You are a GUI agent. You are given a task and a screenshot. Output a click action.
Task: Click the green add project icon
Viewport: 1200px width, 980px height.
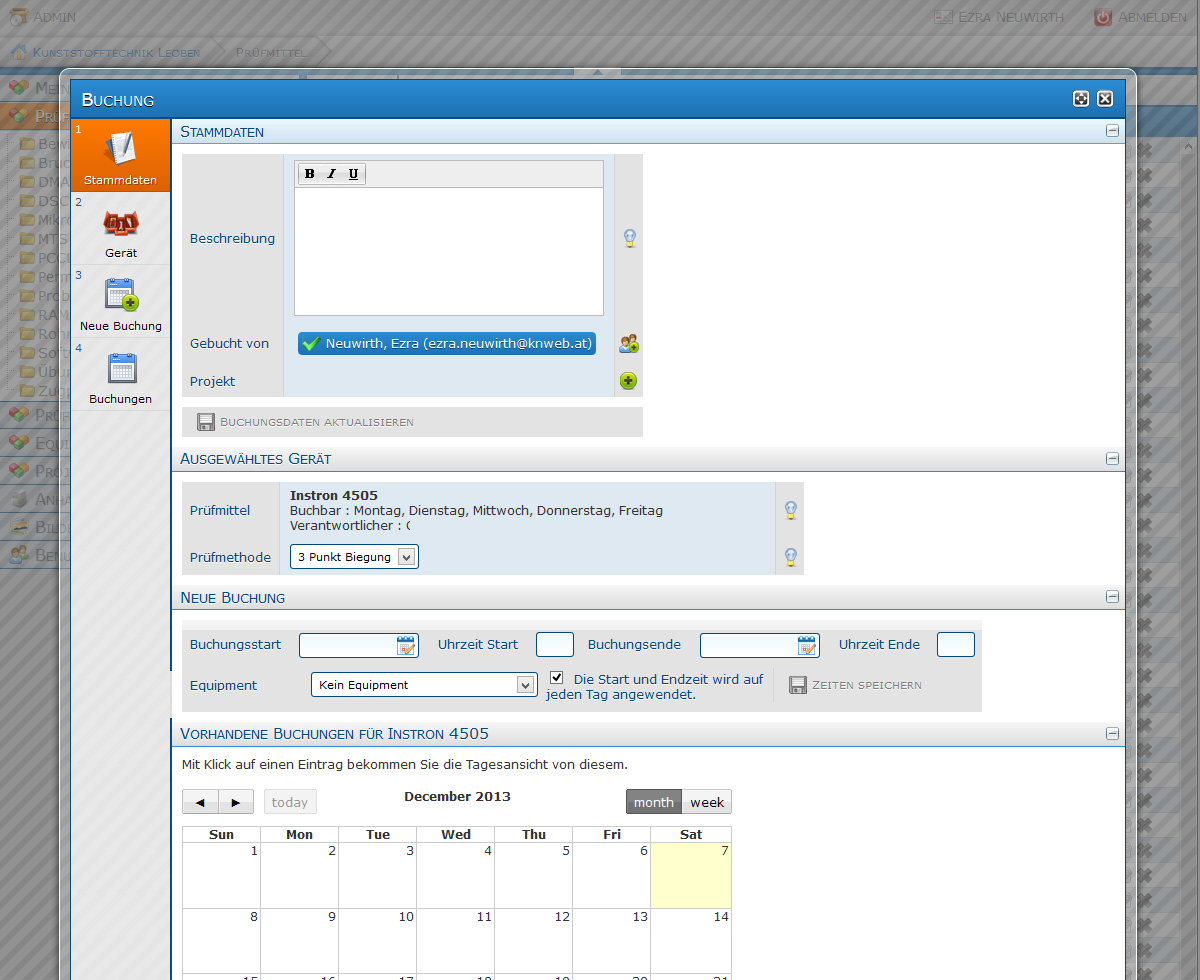(628, 381)
